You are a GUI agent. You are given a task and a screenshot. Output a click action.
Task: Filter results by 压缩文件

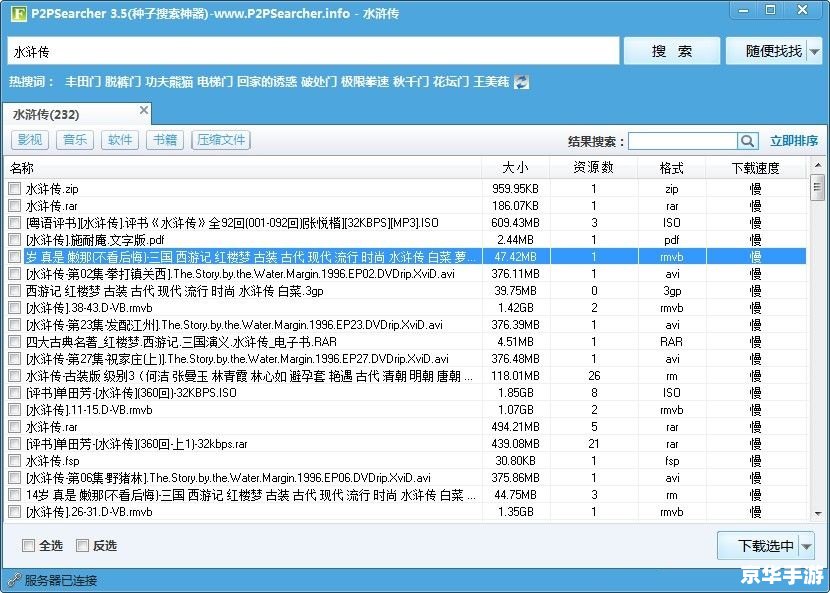(221, 140)
